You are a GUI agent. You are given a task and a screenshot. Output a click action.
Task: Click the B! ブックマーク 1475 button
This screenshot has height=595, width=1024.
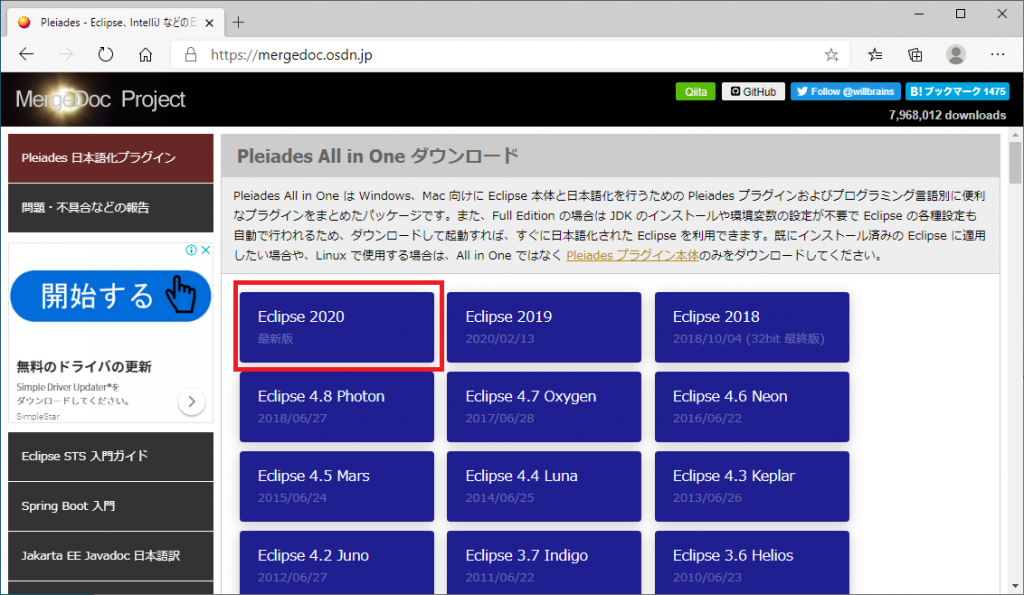pos(957,91)
